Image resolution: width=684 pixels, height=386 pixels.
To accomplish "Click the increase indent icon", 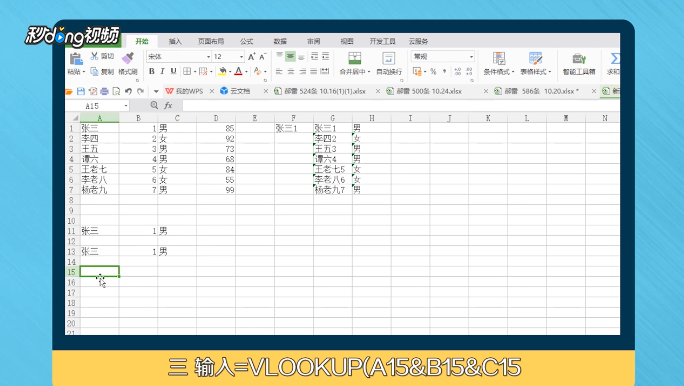I will (x=325, y=56).
